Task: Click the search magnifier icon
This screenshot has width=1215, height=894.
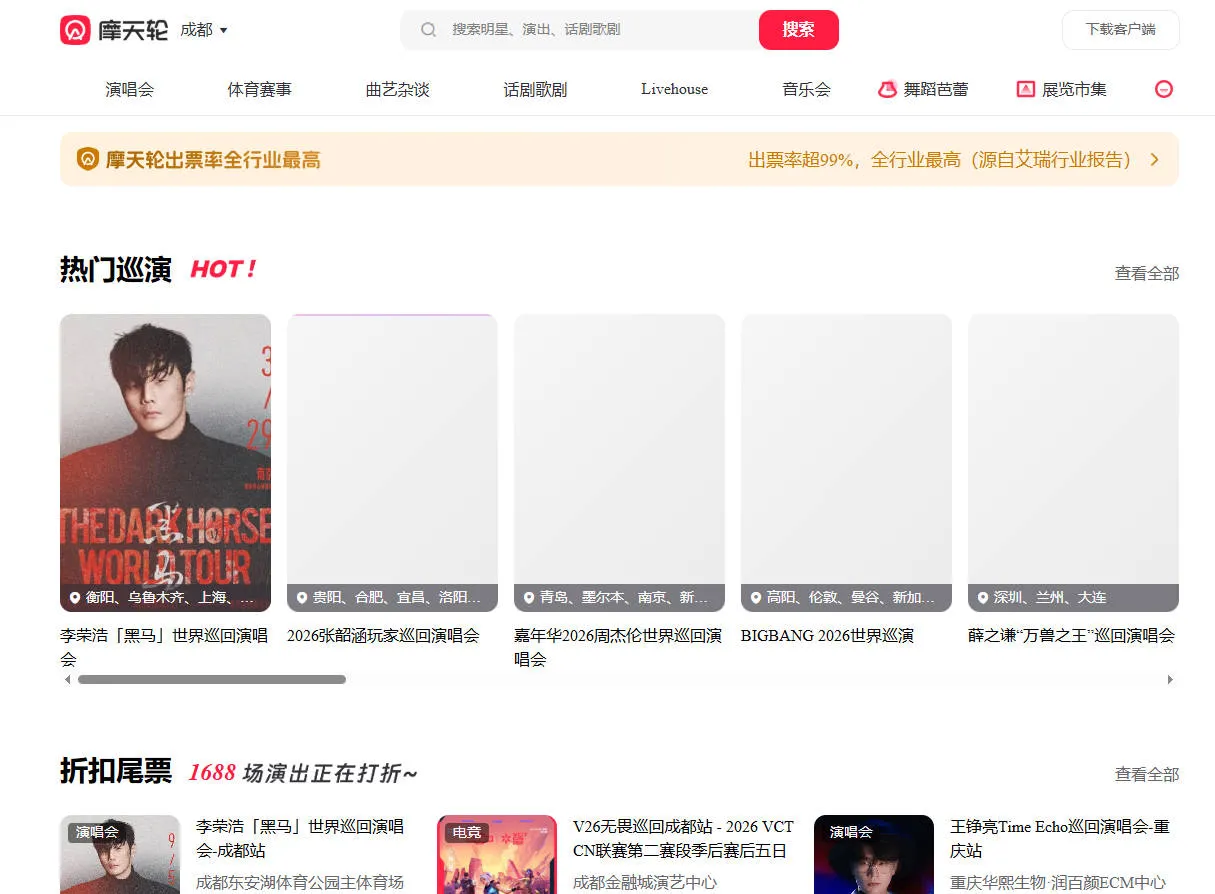Action: click(428, 30)
